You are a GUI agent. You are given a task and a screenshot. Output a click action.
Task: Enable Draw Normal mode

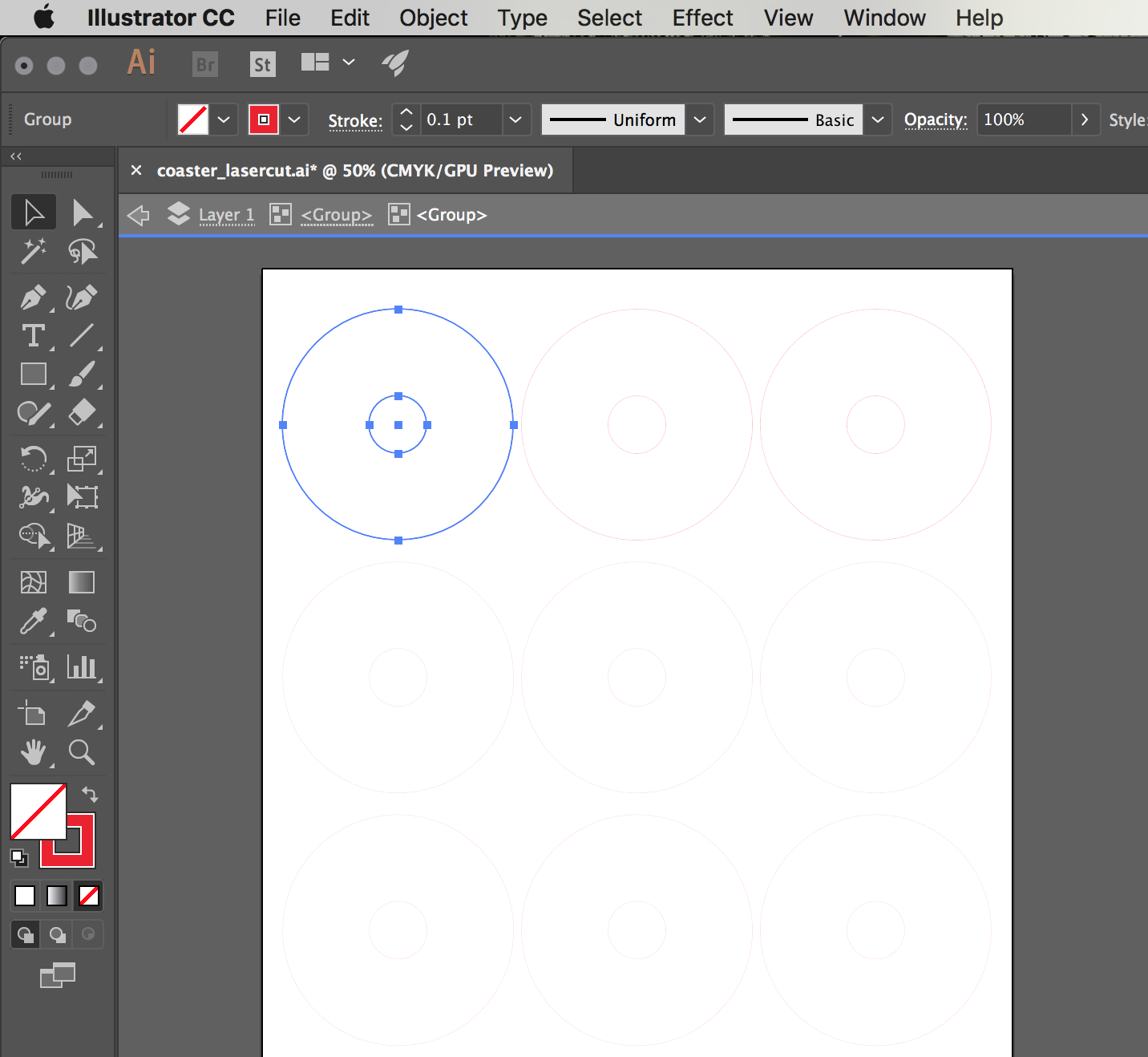click(x=26, y=934)
